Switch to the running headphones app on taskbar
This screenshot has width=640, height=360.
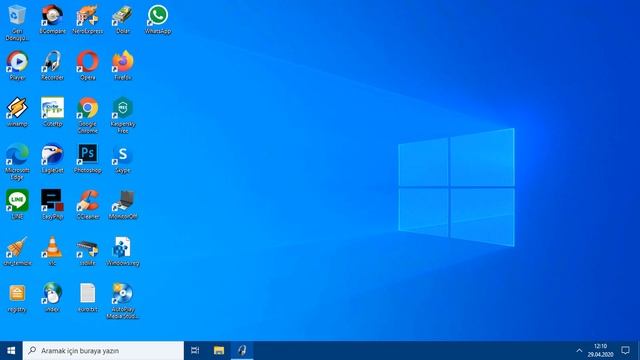point(242,350)
